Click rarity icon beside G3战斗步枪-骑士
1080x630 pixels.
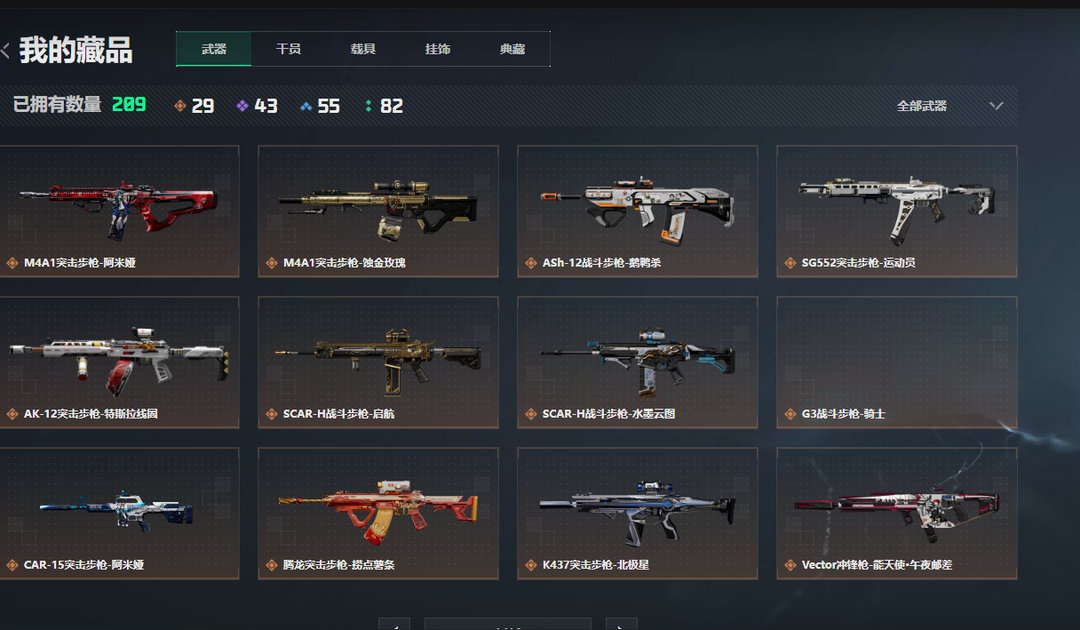tap(790, 414)
